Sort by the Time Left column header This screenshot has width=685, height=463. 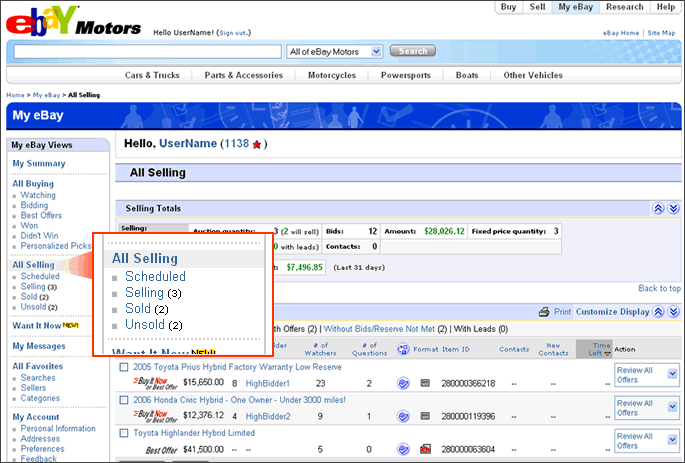point(600,349)
